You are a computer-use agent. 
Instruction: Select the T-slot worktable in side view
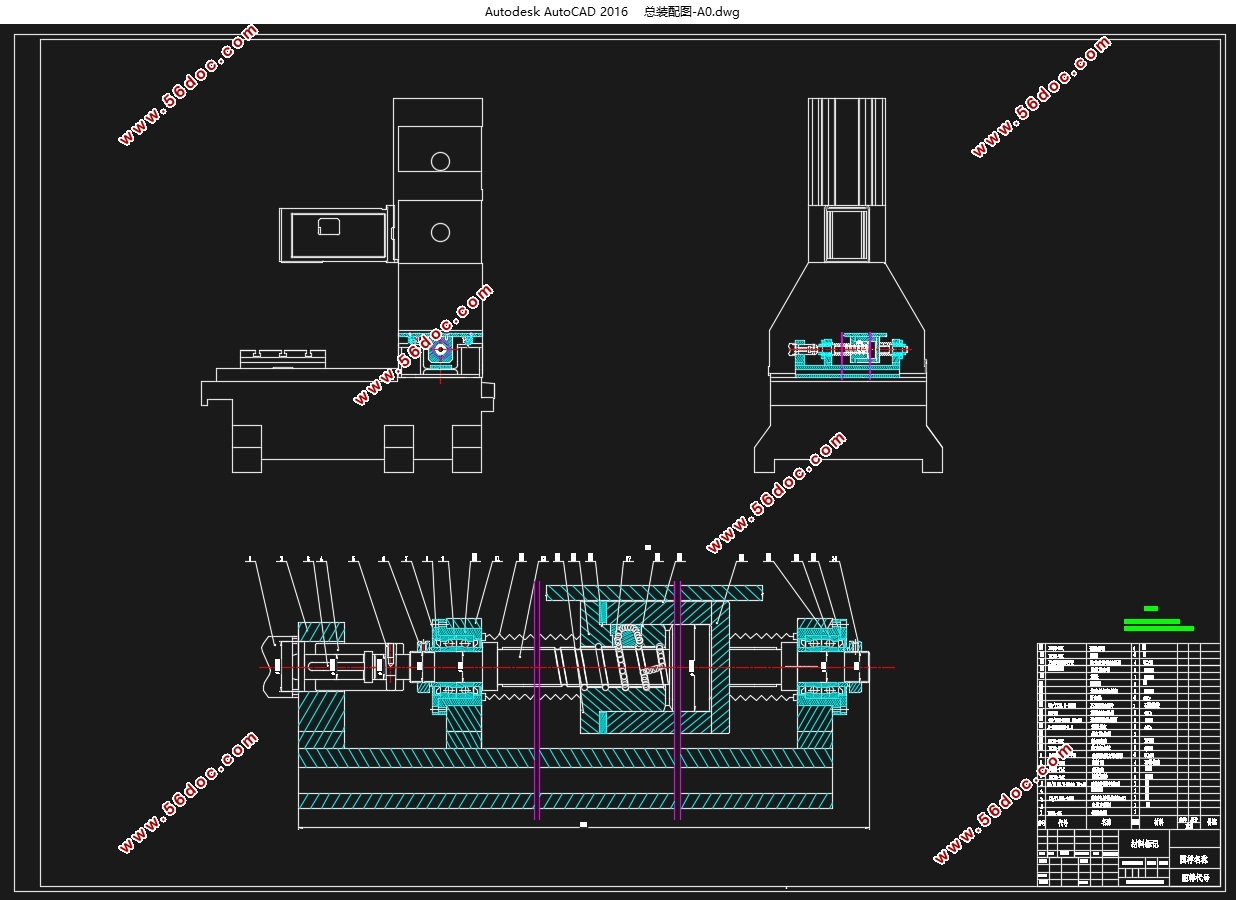tap(284, 358)
